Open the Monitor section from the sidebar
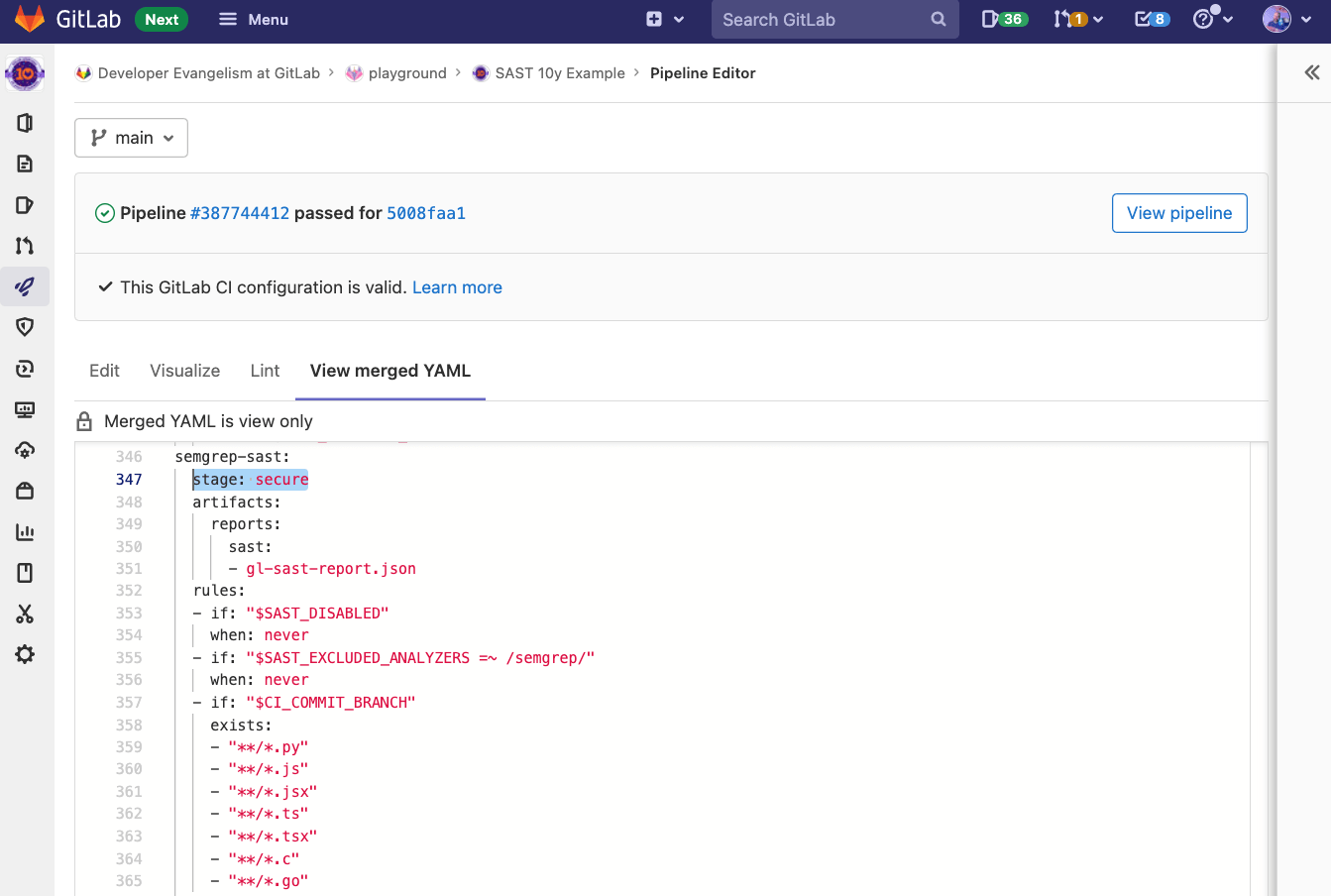 point(25,408)
